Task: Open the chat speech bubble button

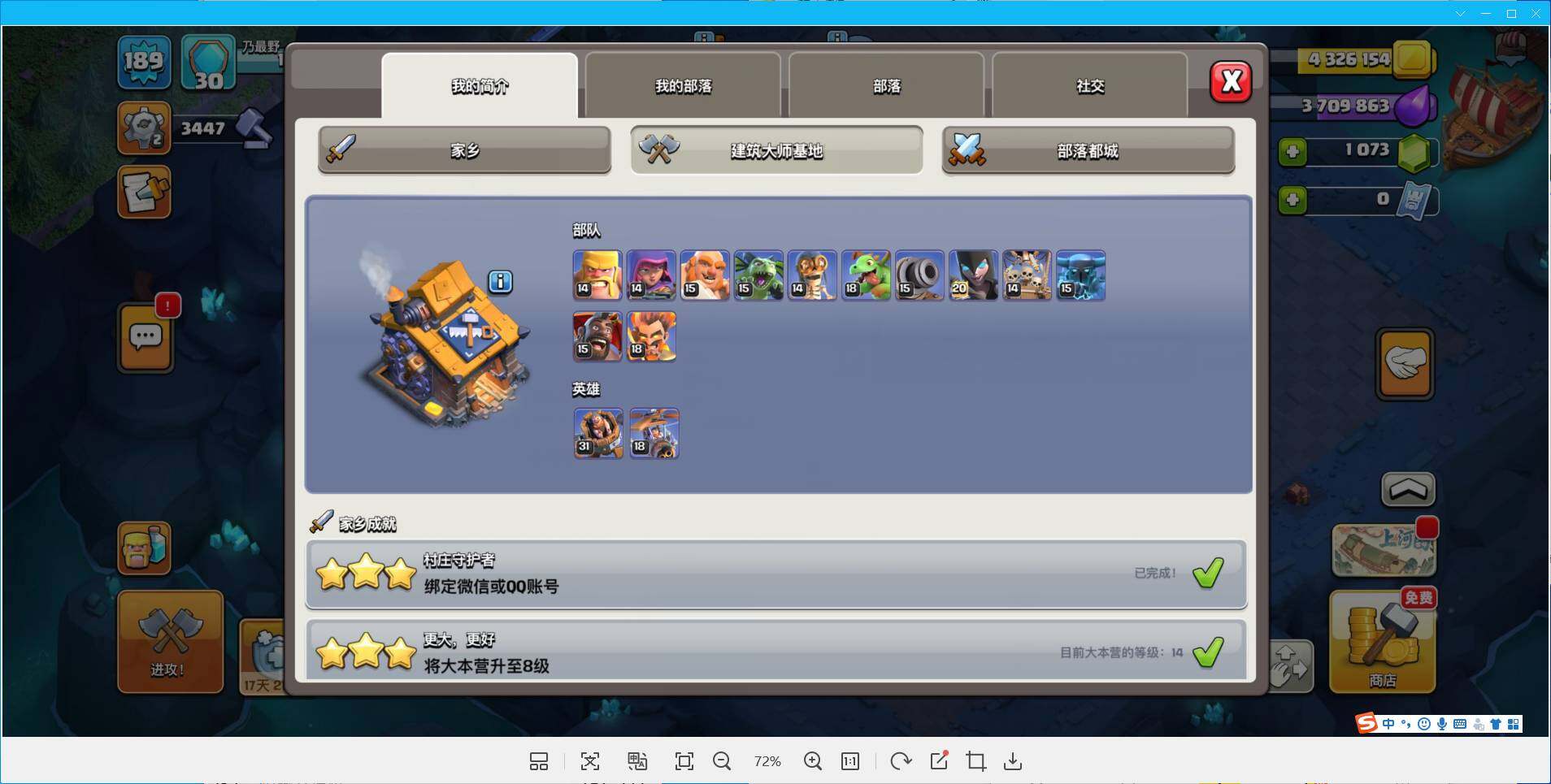Action: click(x=146, y=338)
